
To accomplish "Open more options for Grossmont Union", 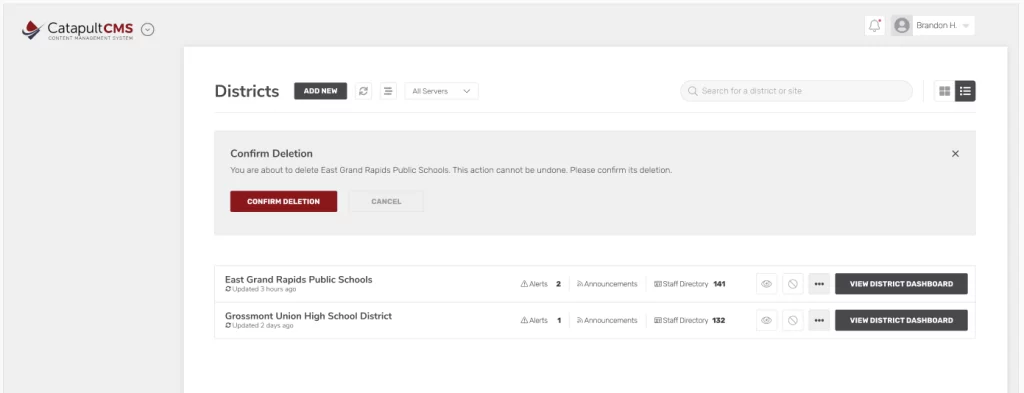I will coord(819,321).
